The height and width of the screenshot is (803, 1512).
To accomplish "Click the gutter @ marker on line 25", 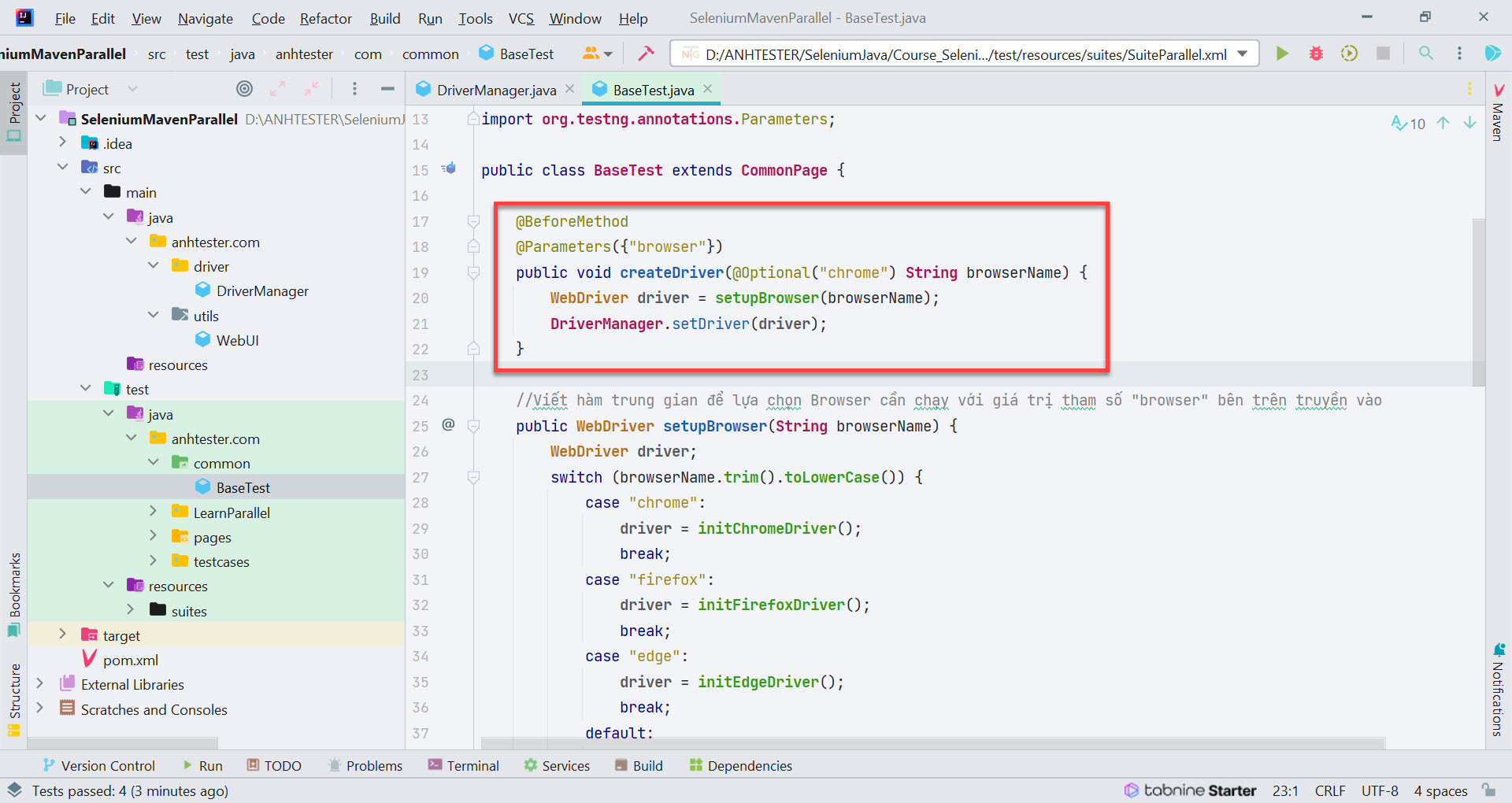I will 448,425.
